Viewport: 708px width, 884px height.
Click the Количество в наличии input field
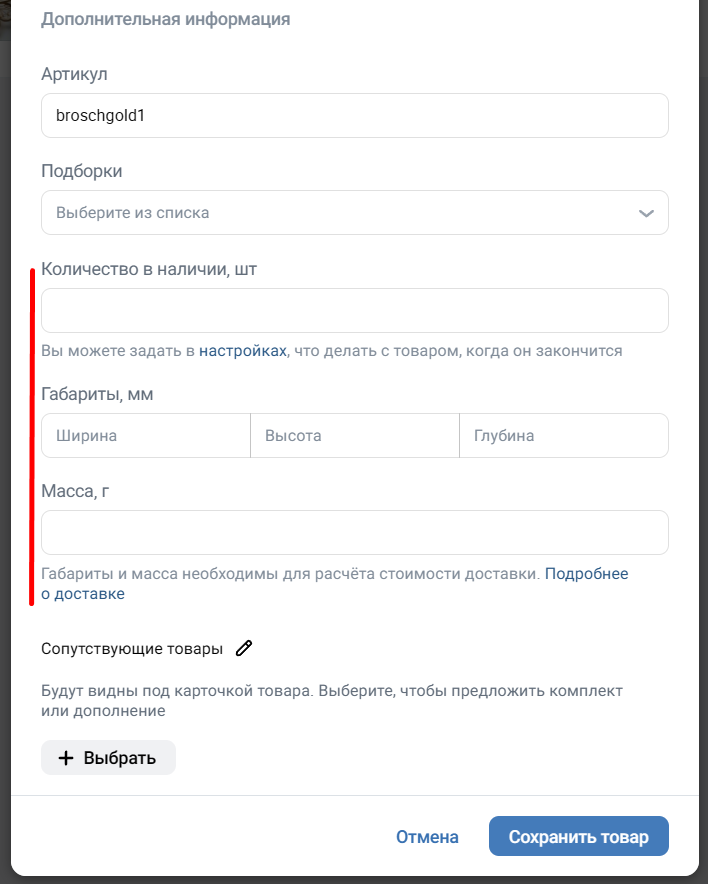pos(354,311)
